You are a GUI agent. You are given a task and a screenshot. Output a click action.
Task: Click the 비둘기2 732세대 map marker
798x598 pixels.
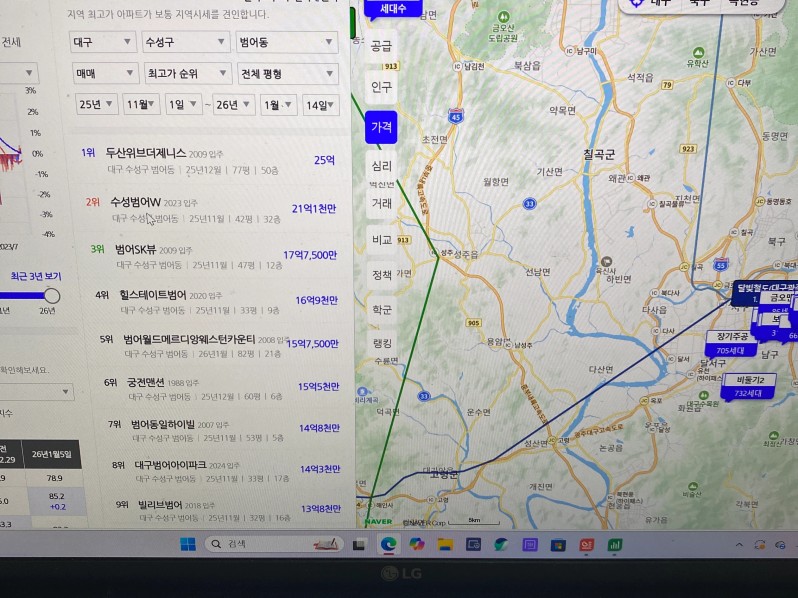(749, 387)
